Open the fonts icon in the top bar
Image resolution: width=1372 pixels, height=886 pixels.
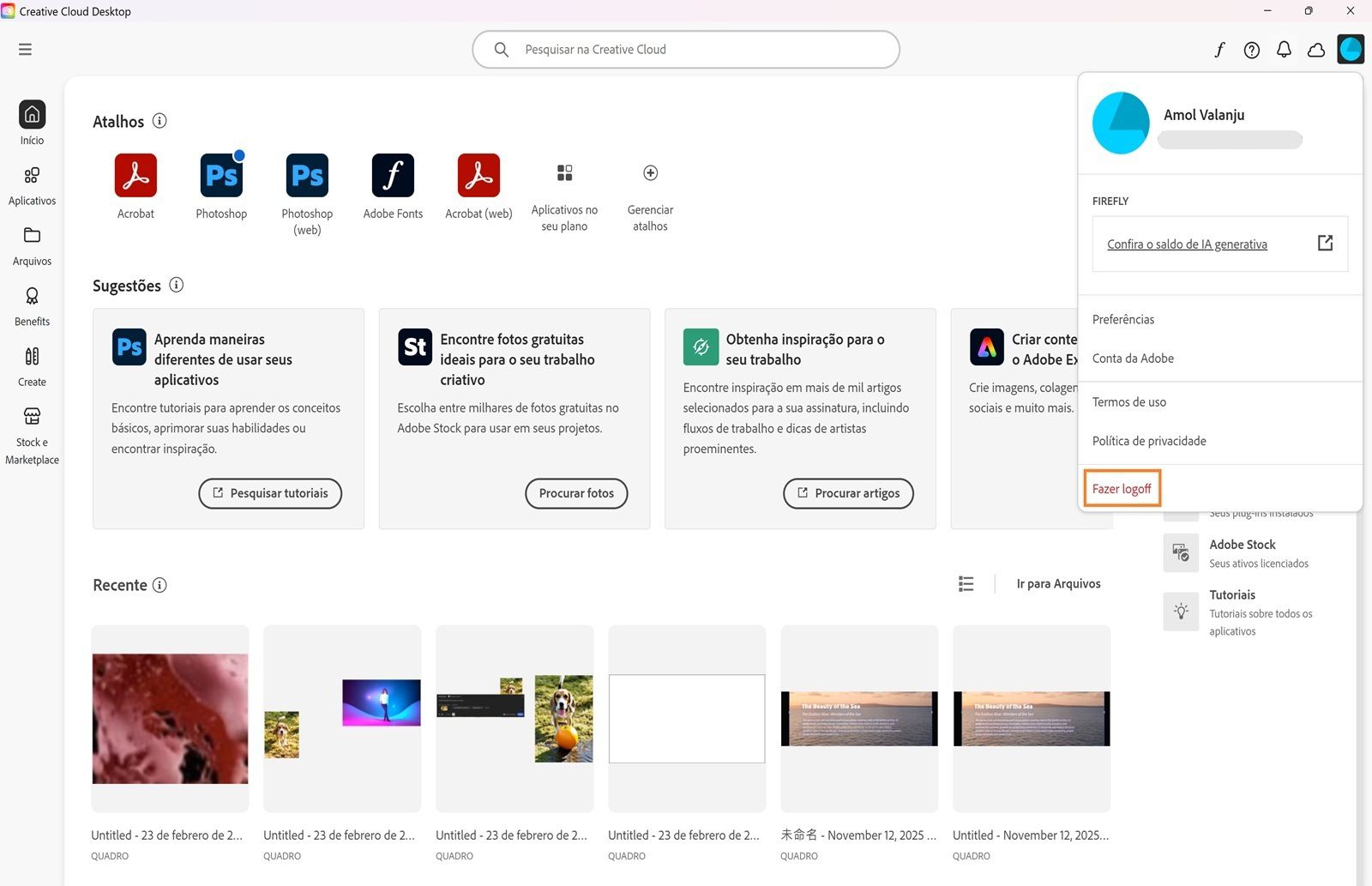click(1219, 50)
